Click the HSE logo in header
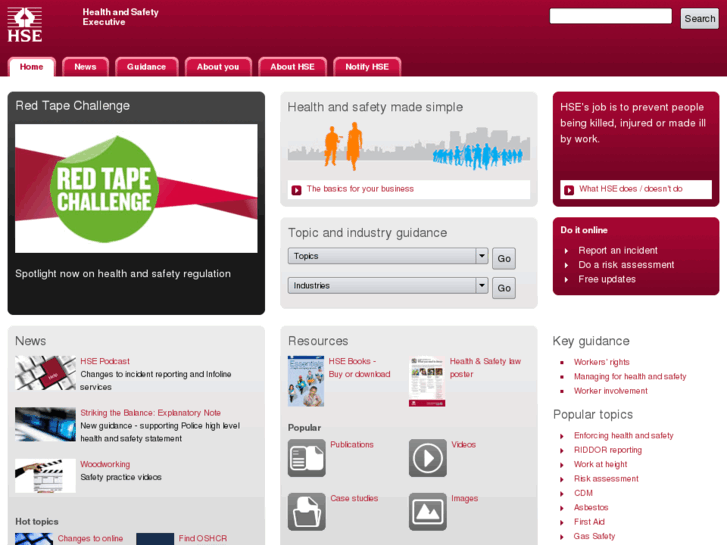The height and width of the screenshot is (545, 727). pos(25,25)
